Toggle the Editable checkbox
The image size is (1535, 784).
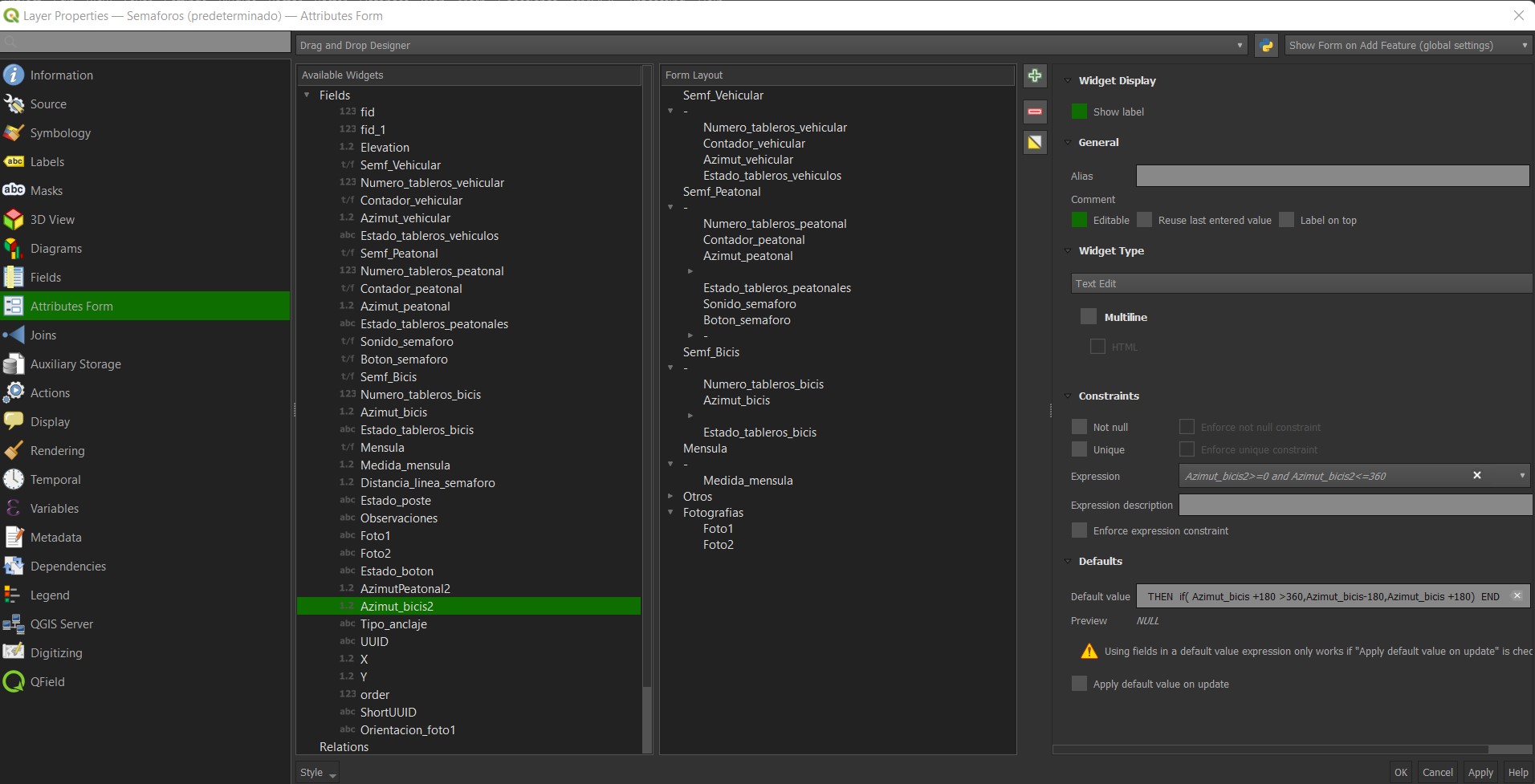(1079, 220)
